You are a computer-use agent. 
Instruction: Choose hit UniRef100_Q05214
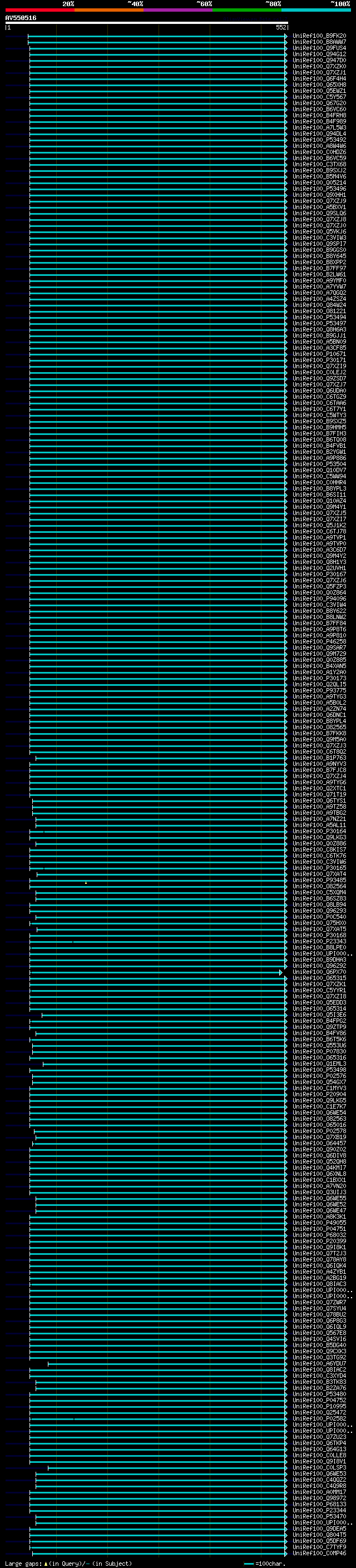point(319,182)
